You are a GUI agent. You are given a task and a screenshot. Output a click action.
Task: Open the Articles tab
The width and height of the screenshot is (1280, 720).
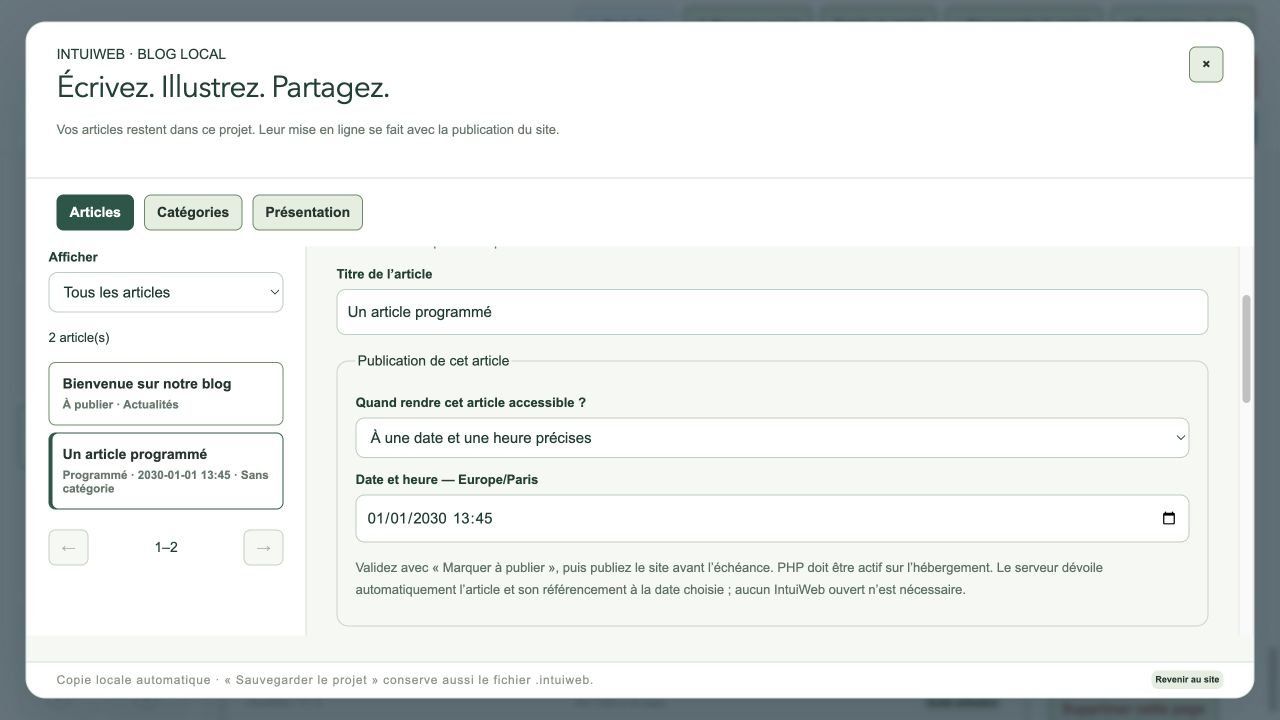tap(95, 212)
